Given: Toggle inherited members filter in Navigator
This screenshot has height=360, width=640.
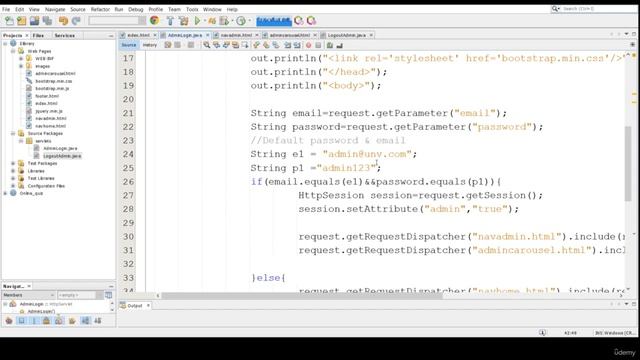Looking at the screenshot, I should tap(9, 321).
